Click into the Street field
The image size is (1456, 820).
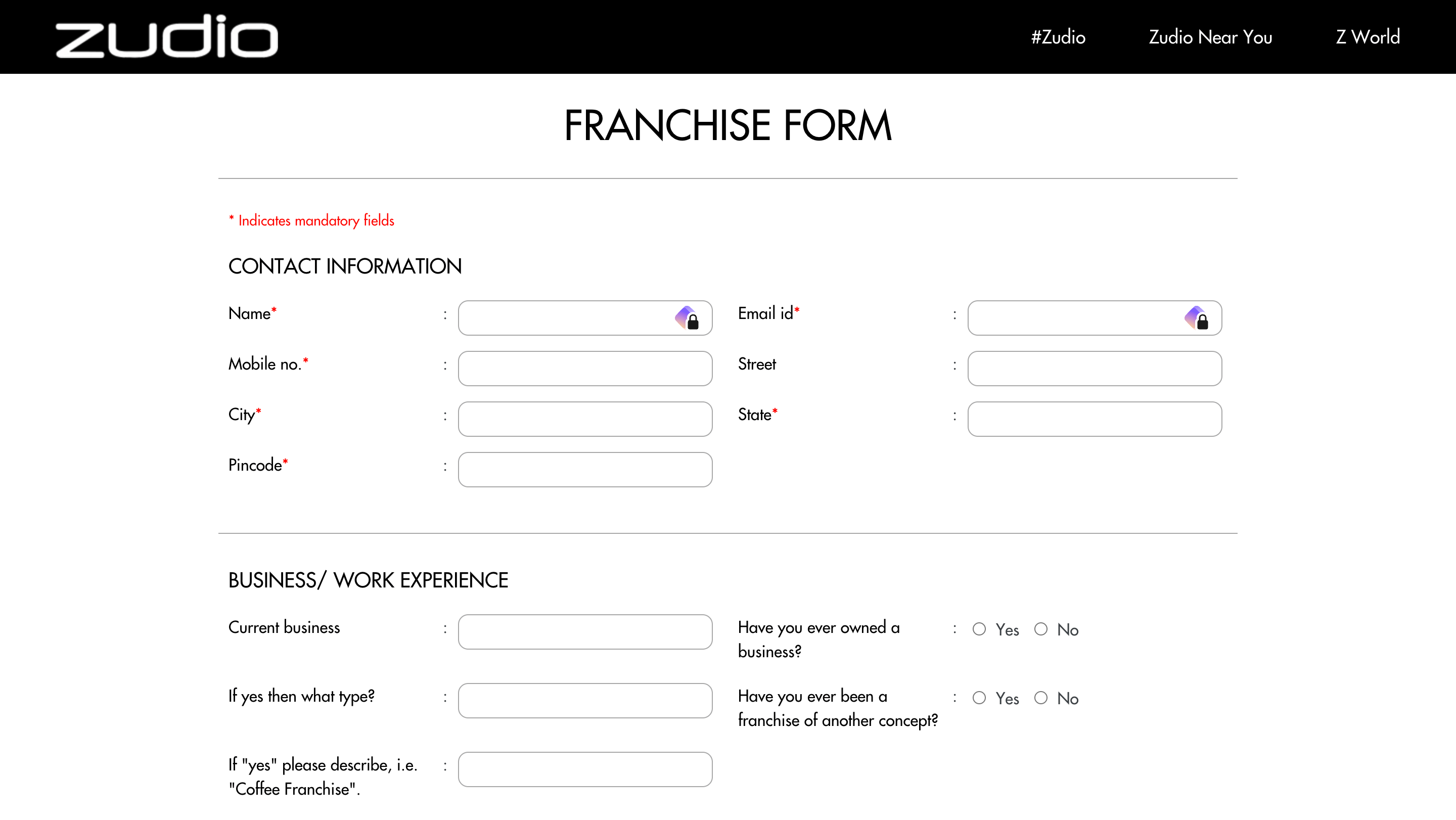(x=1095, y=369)
